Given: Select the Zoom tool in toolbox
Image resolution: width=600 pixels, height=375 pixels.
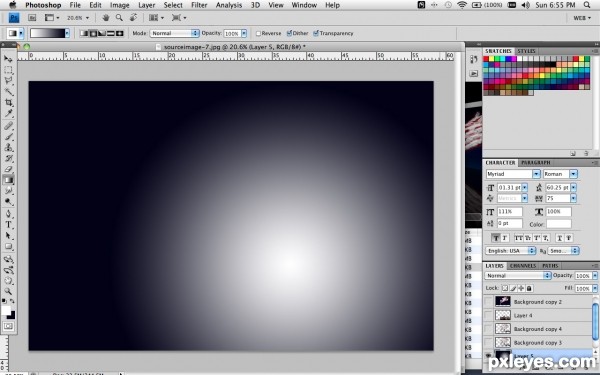Looking at the screenshot, I should [x=8, y=292].
